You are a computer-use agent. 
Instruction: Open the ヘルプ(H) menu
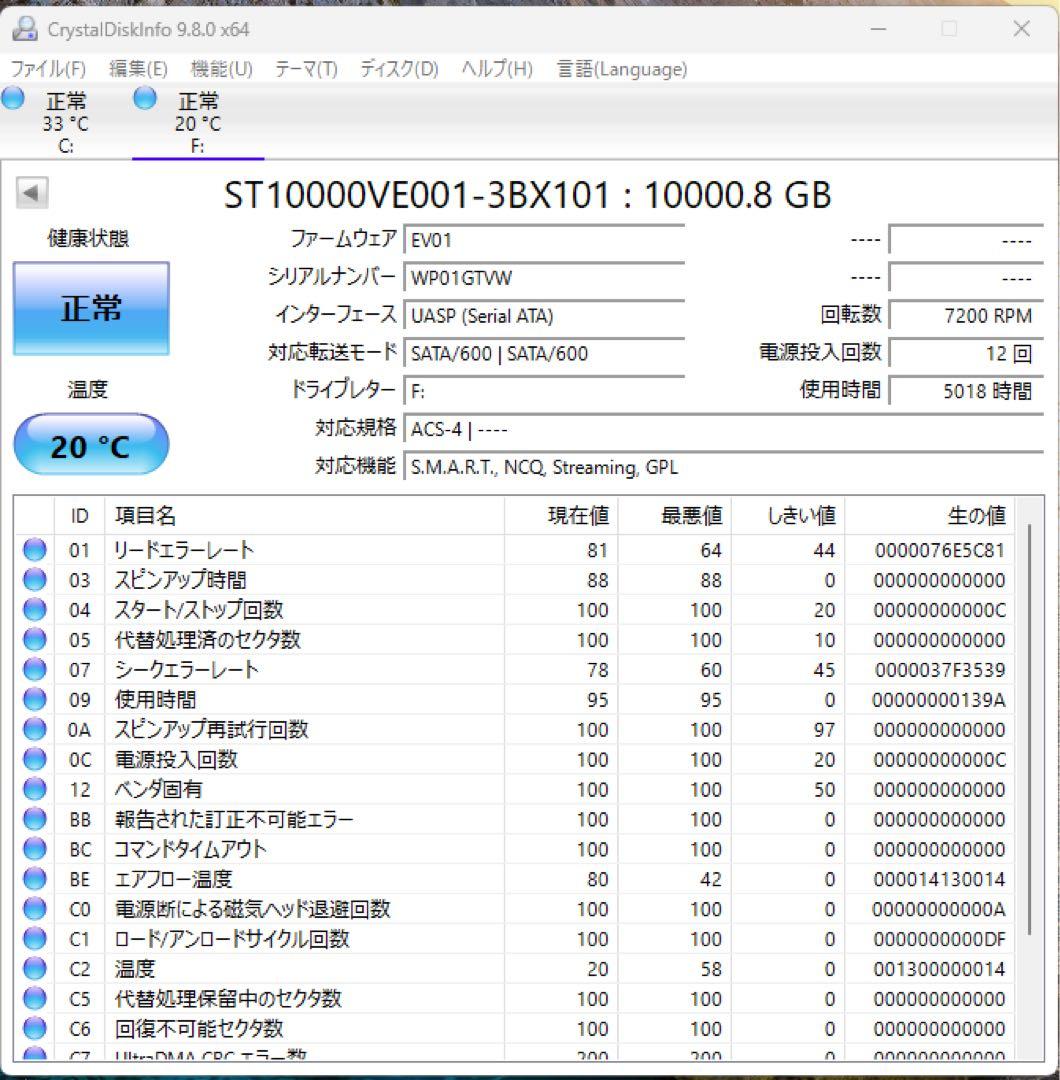click(497, 69)
